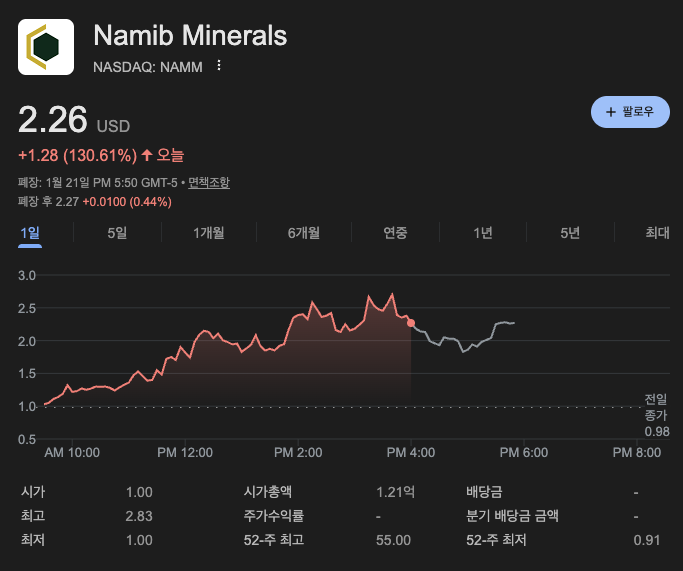The image size is (683, 571).
Task: Click the 52-주 최고 value 55.00
Action: coord(393,540)
